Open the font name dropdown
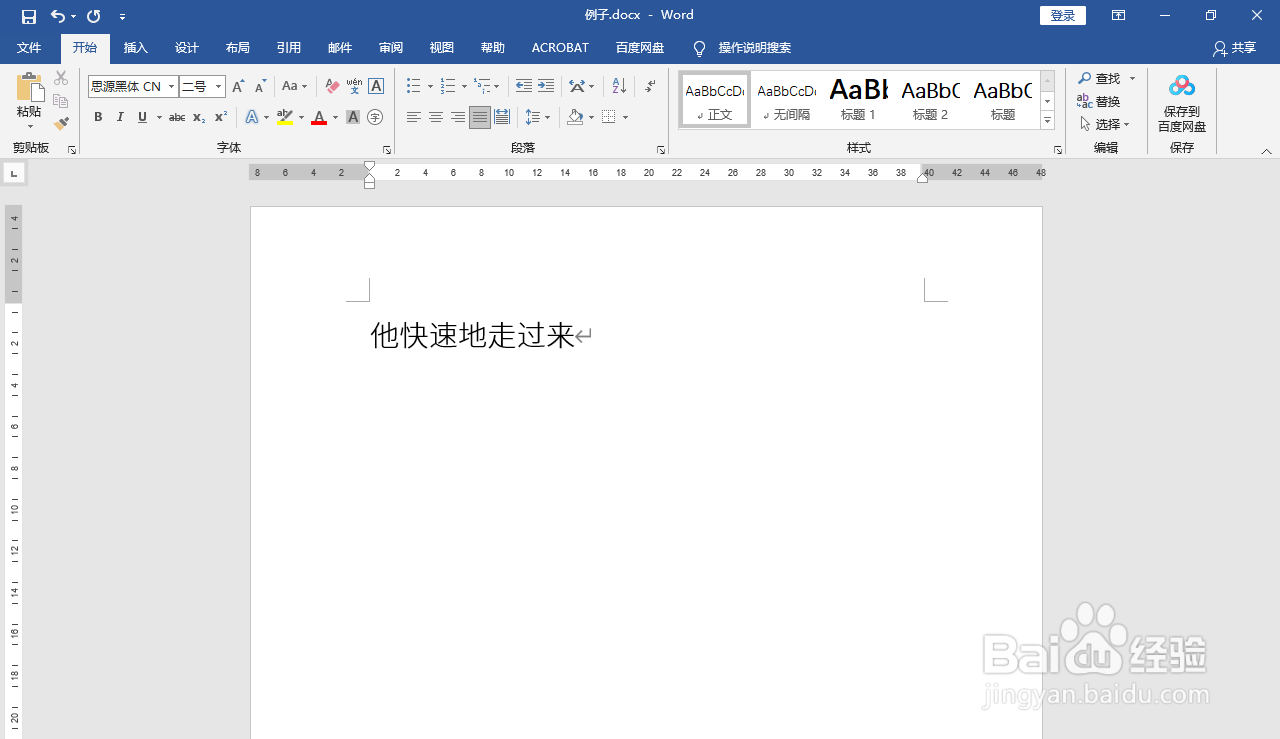This screenshot has width=1280, height=739. tap(171, 87)
